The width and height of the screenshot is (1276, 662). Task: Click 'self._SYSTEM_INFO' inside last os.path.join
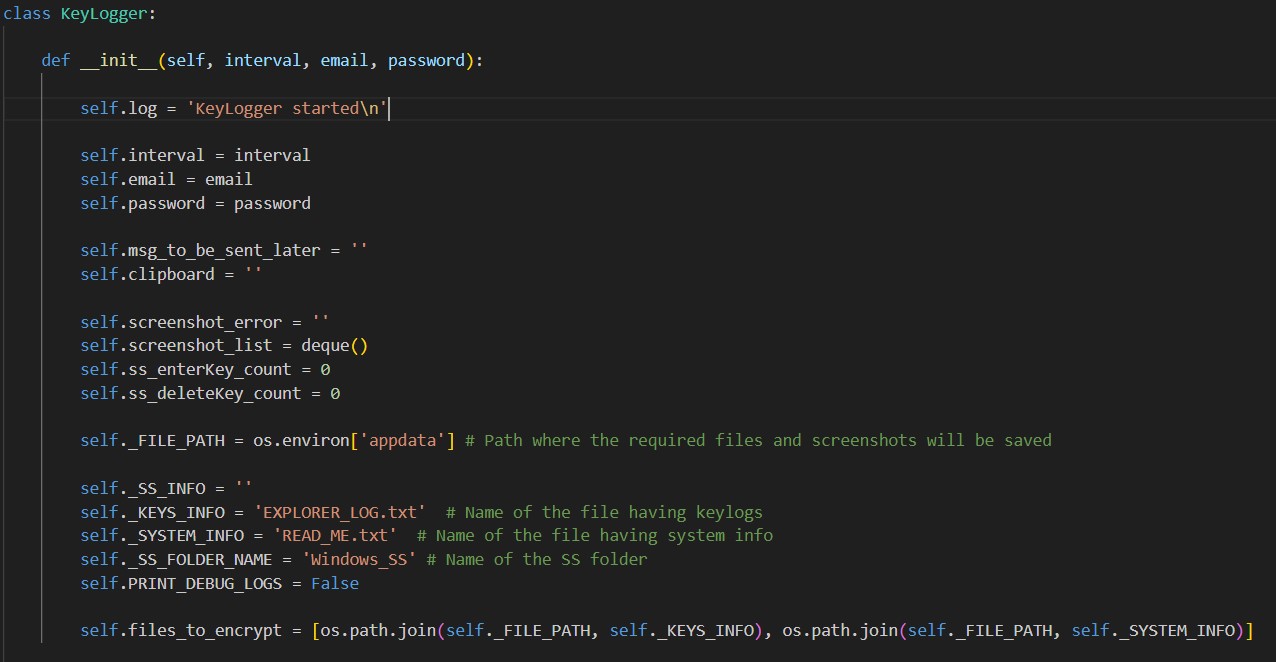coord(1152,631)
